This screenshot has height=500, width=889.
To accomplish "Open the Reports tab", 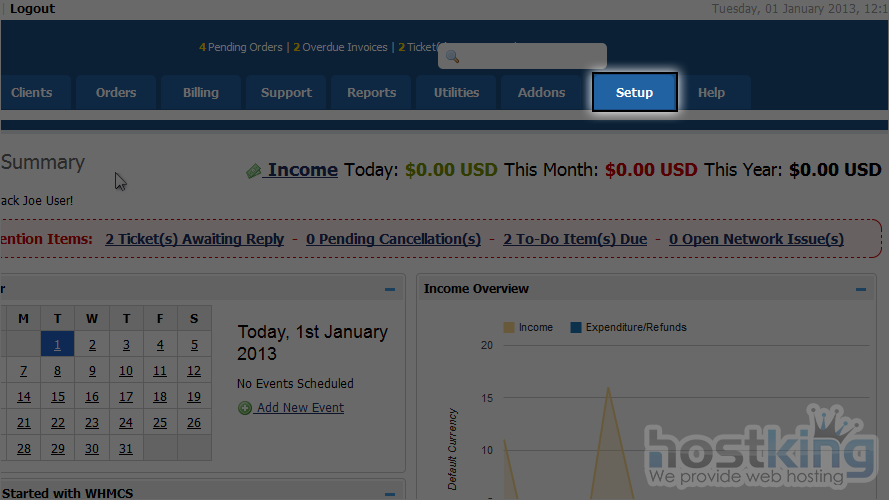I will point(371,93).
